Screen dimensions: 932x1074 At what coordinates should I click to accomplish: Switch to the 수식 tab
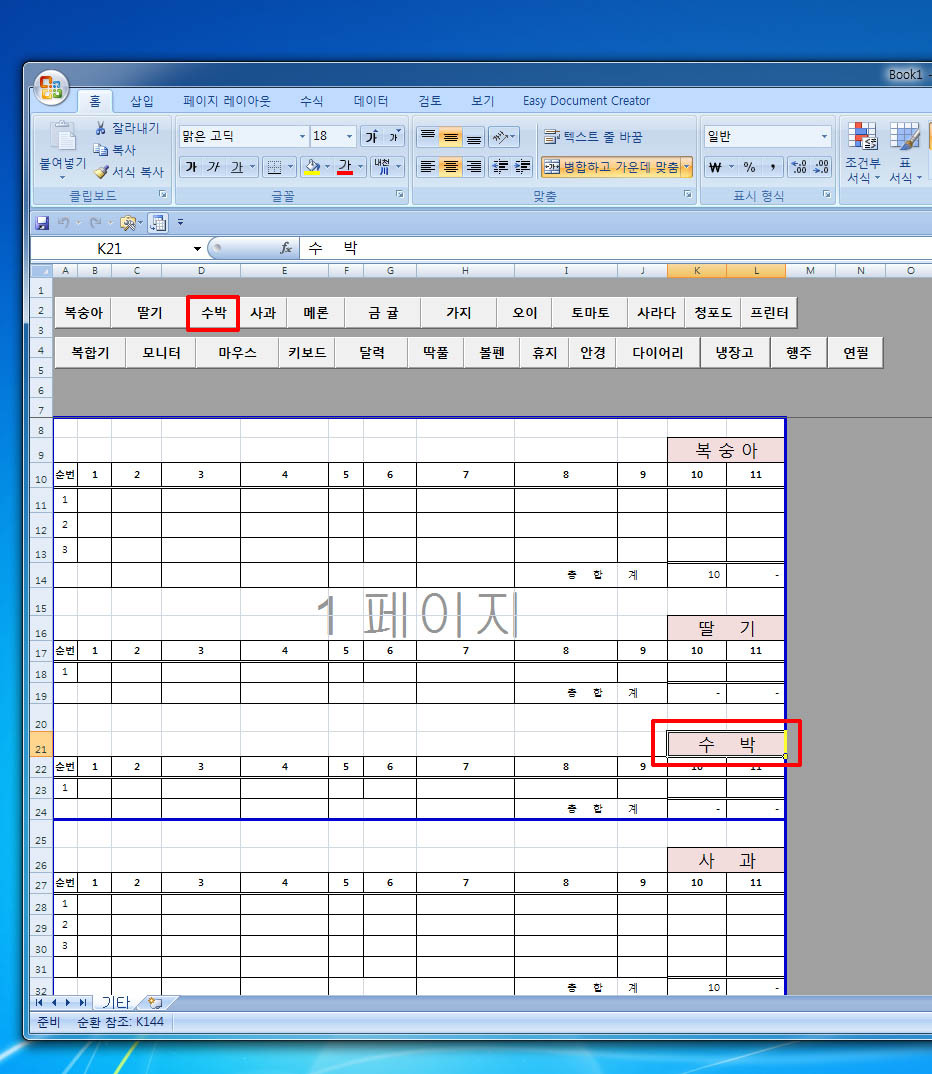(312, 101)
